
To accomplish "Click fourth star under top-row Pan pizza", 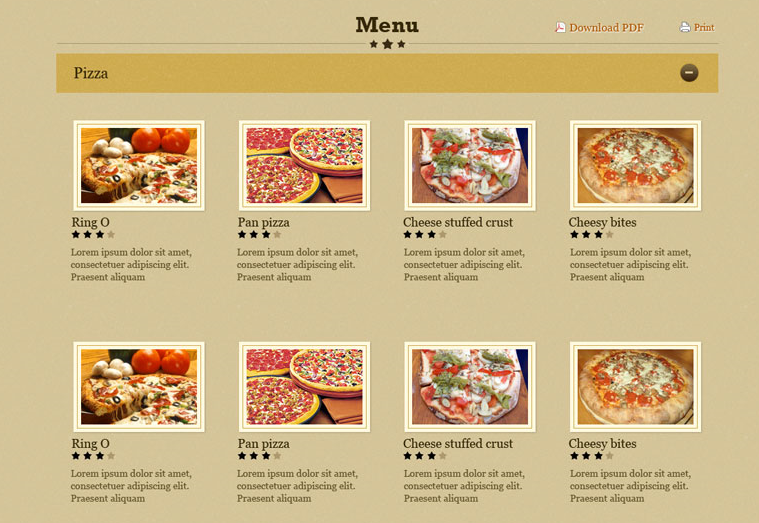I will [277, 234].
